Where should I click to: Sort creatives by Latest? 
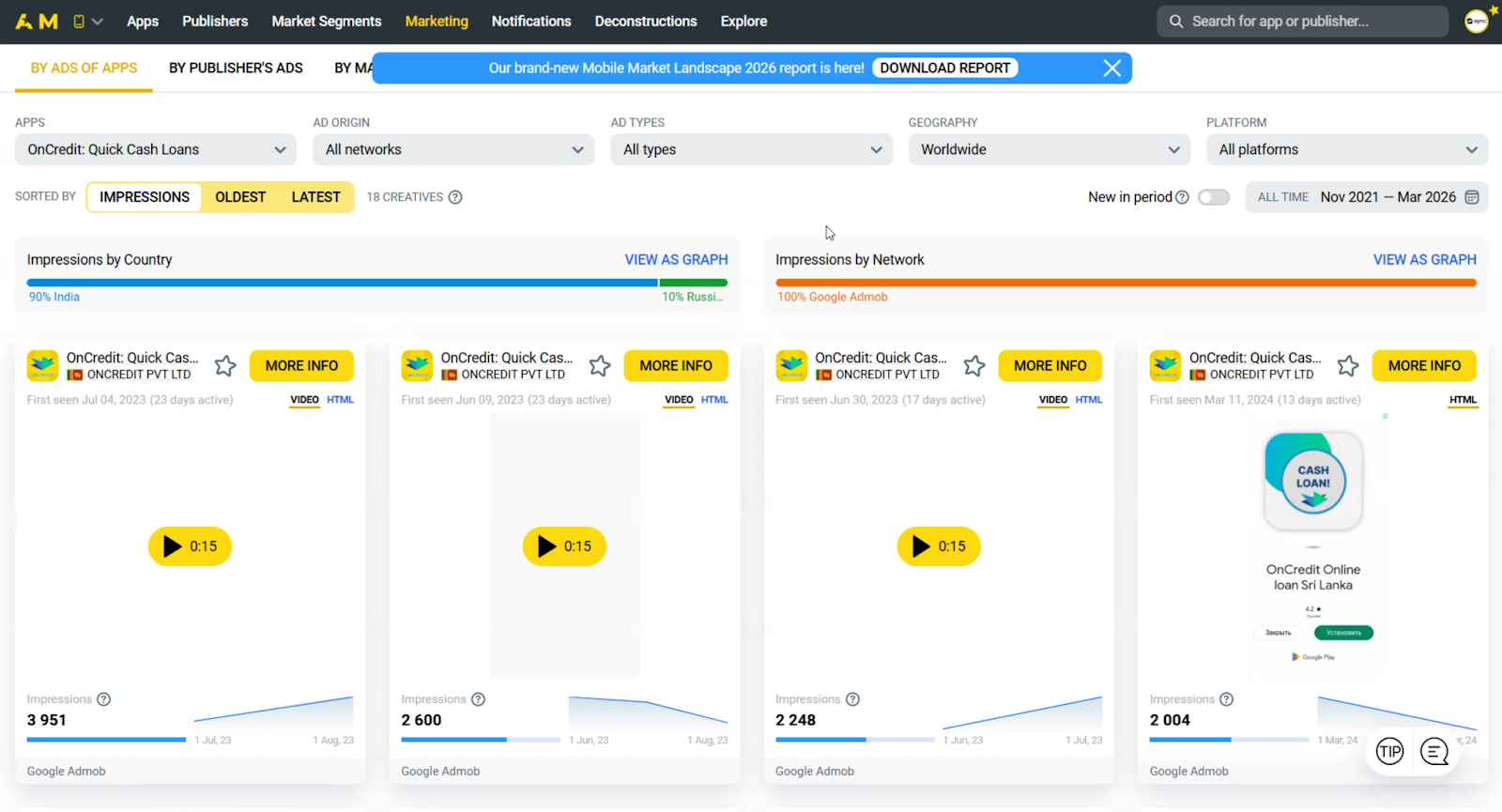pos(315,197)
